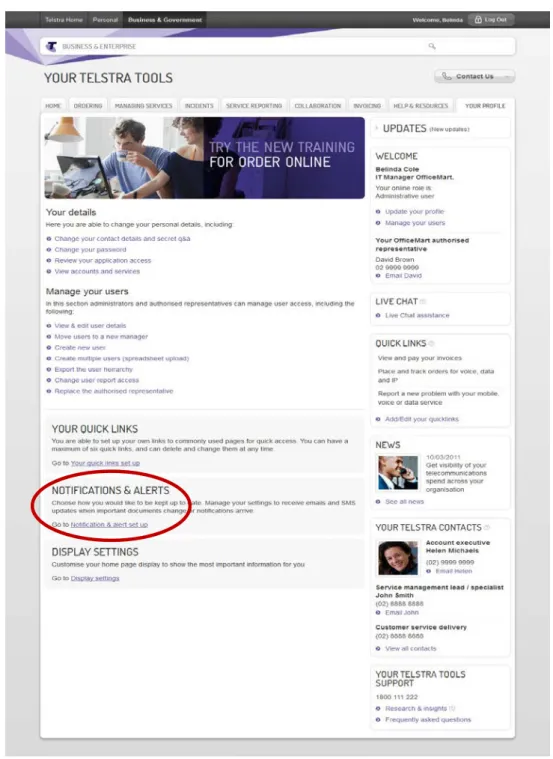Open Place and track orders quick link
This screenshot has height=759, width=553.
click(x=436, y=376)
